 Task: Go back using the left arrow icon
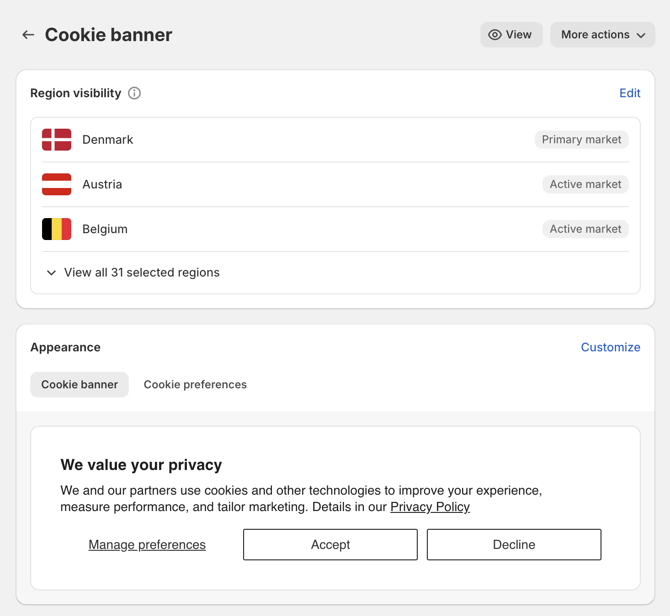[x=28, y=35]
